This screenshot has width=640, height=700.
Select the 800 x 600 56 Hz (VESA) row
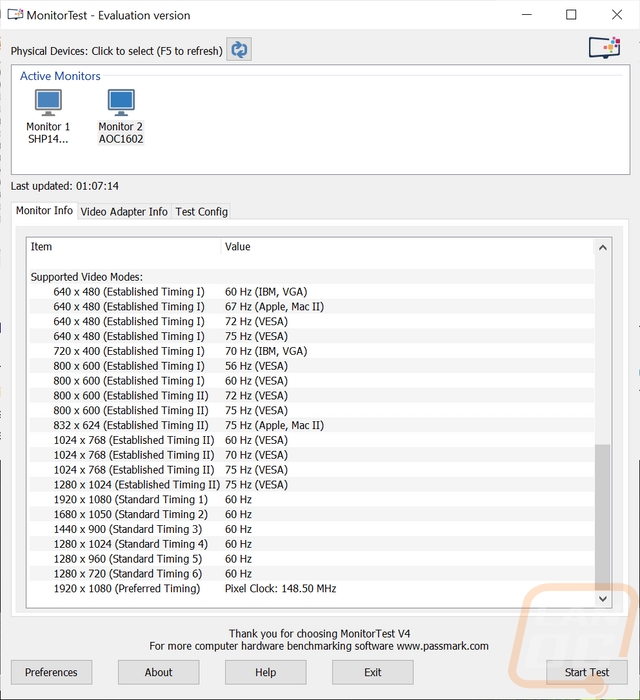(x=312, y=366)
